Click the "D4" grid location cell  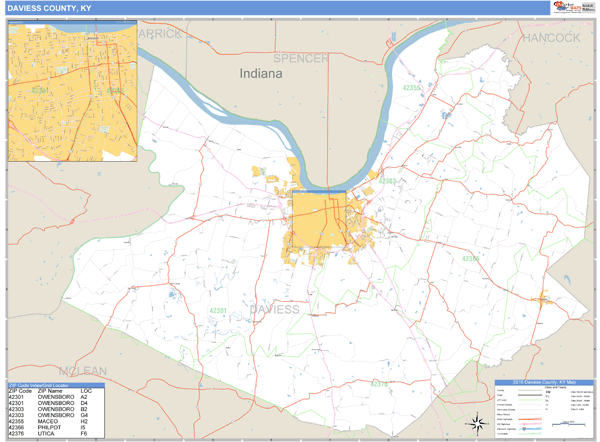pos(84,403)
